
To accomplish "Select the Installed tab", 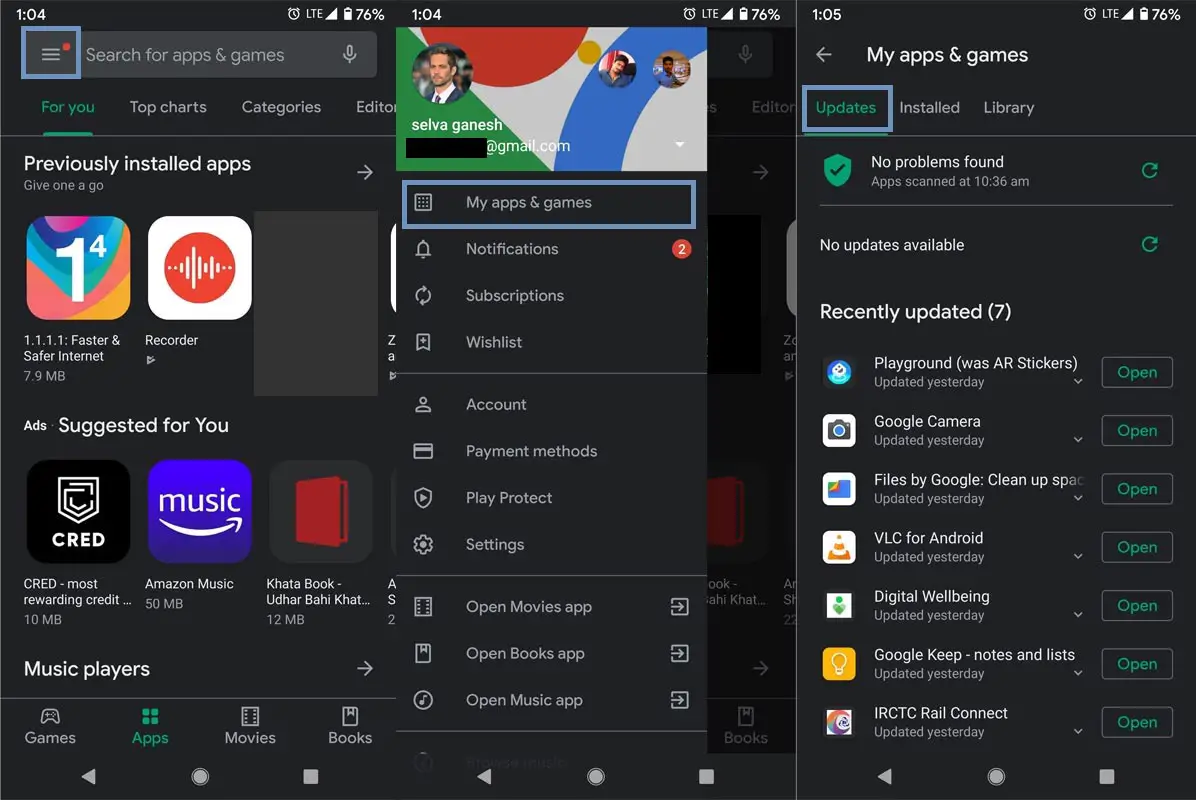I will coord(929,108).
